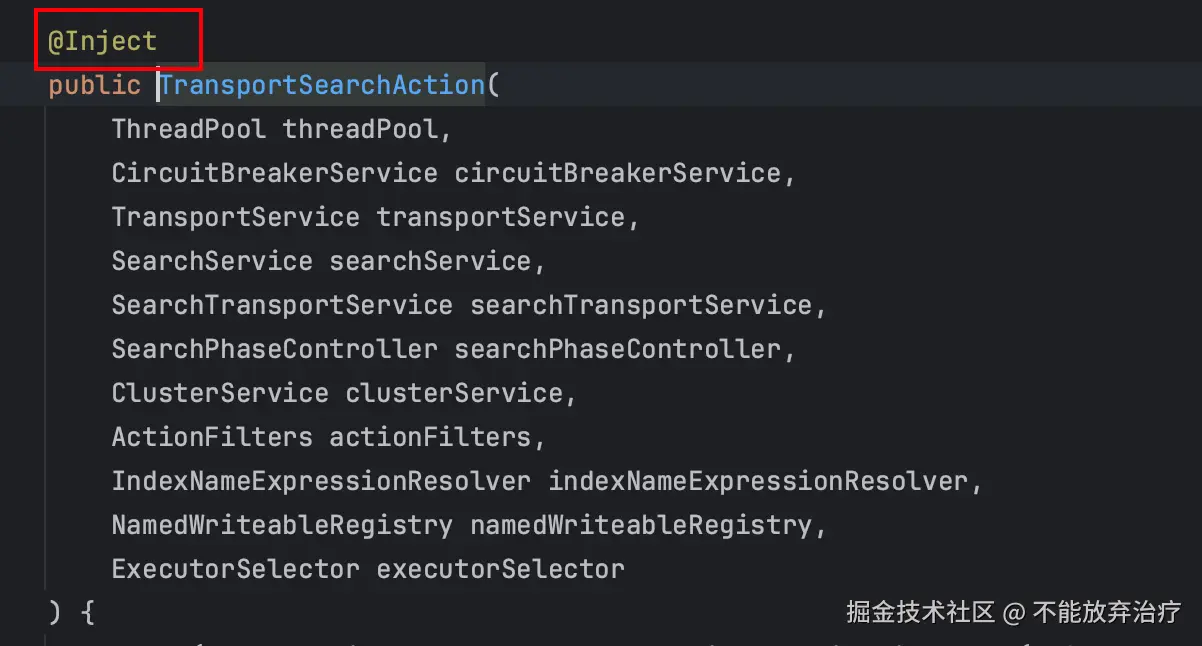Click the clusterService parameter name
This screenshot has height=646, width=1202.
tap(453, 393)
